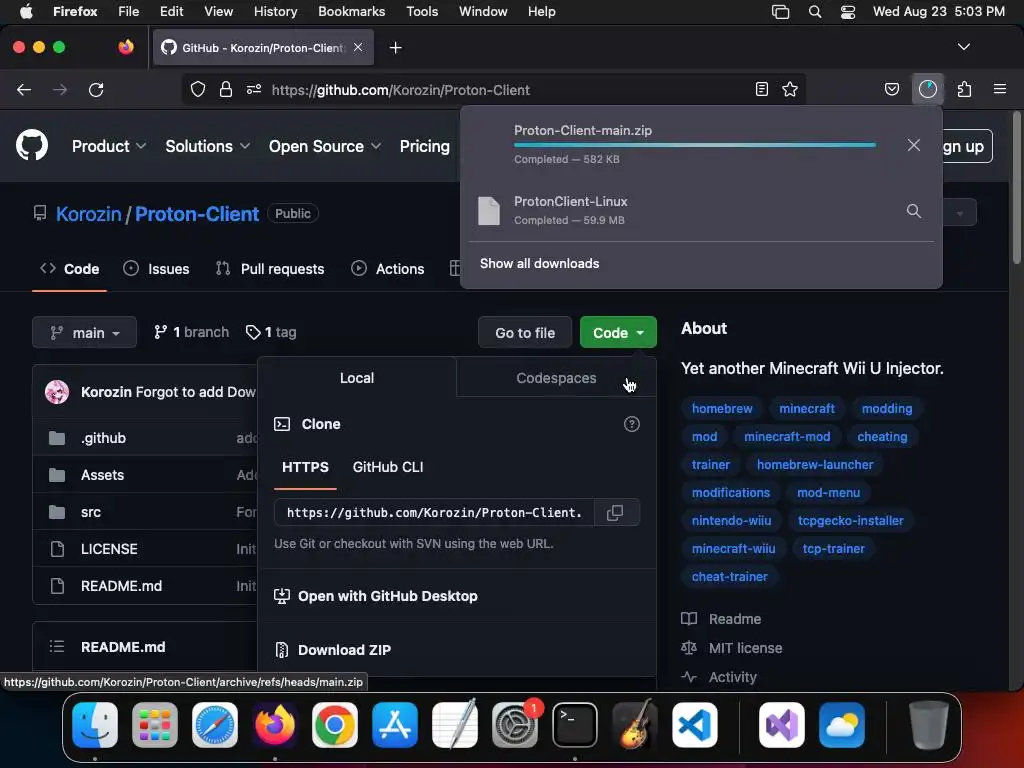1024x768 pixels.
Task: Click the README outline list icon
Action: (57, 647)
